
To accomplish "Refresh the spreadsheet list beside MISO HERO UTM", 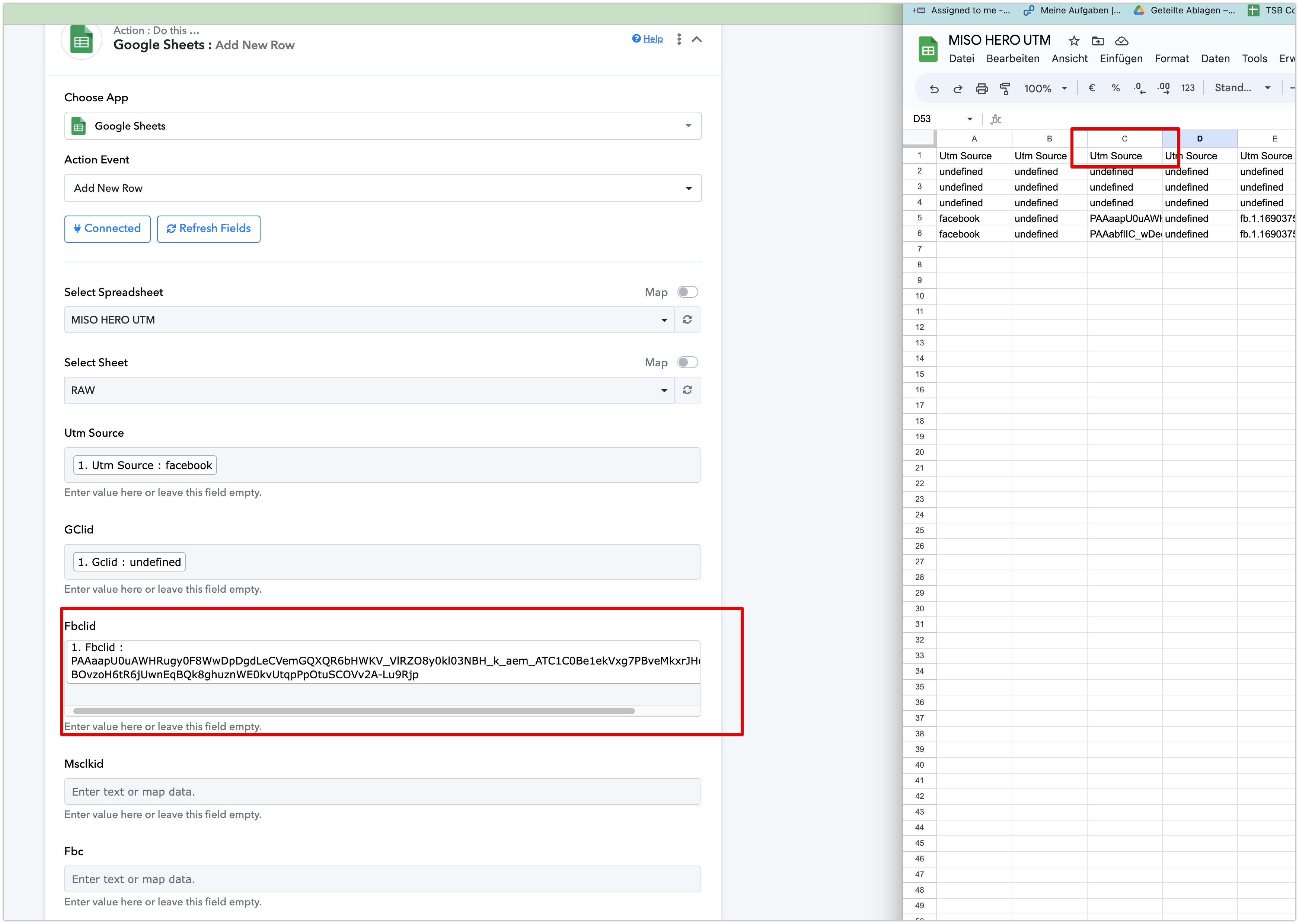I will pos(687,320).
